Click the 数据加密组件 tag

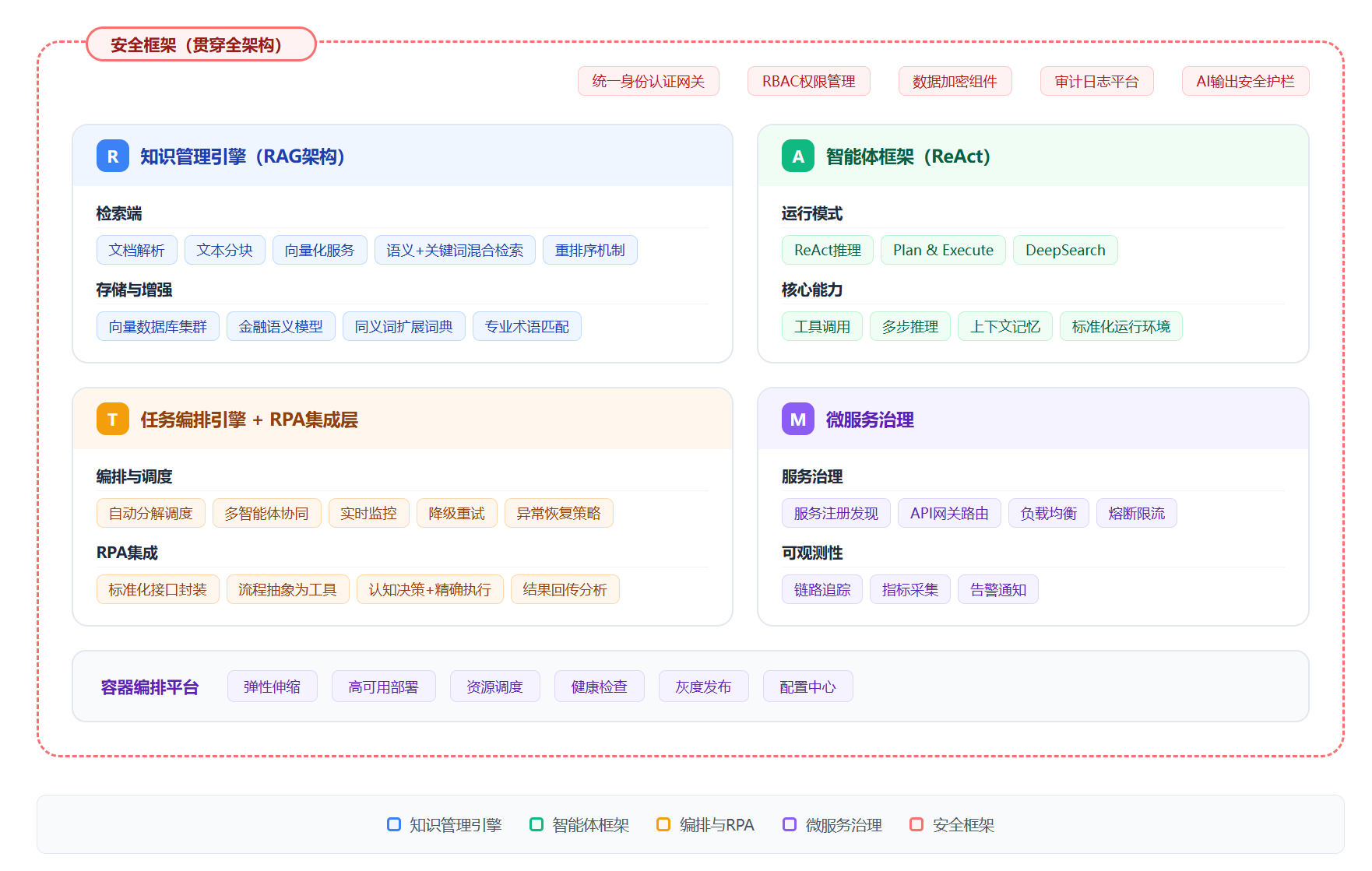coord(955,81)
